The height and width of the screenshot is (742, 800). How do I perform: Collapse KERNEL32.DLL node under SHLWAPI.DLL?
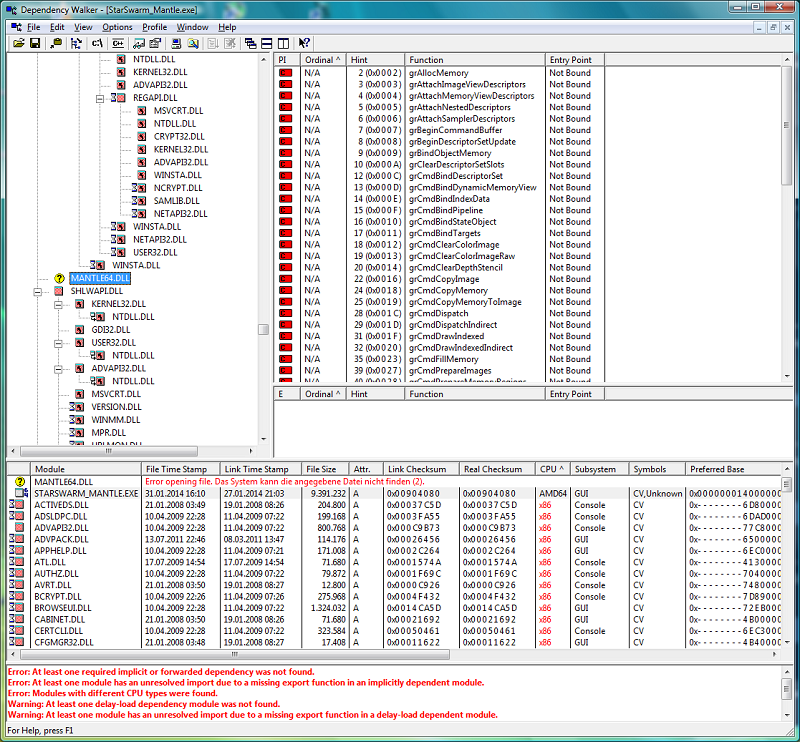click(58, 305)
